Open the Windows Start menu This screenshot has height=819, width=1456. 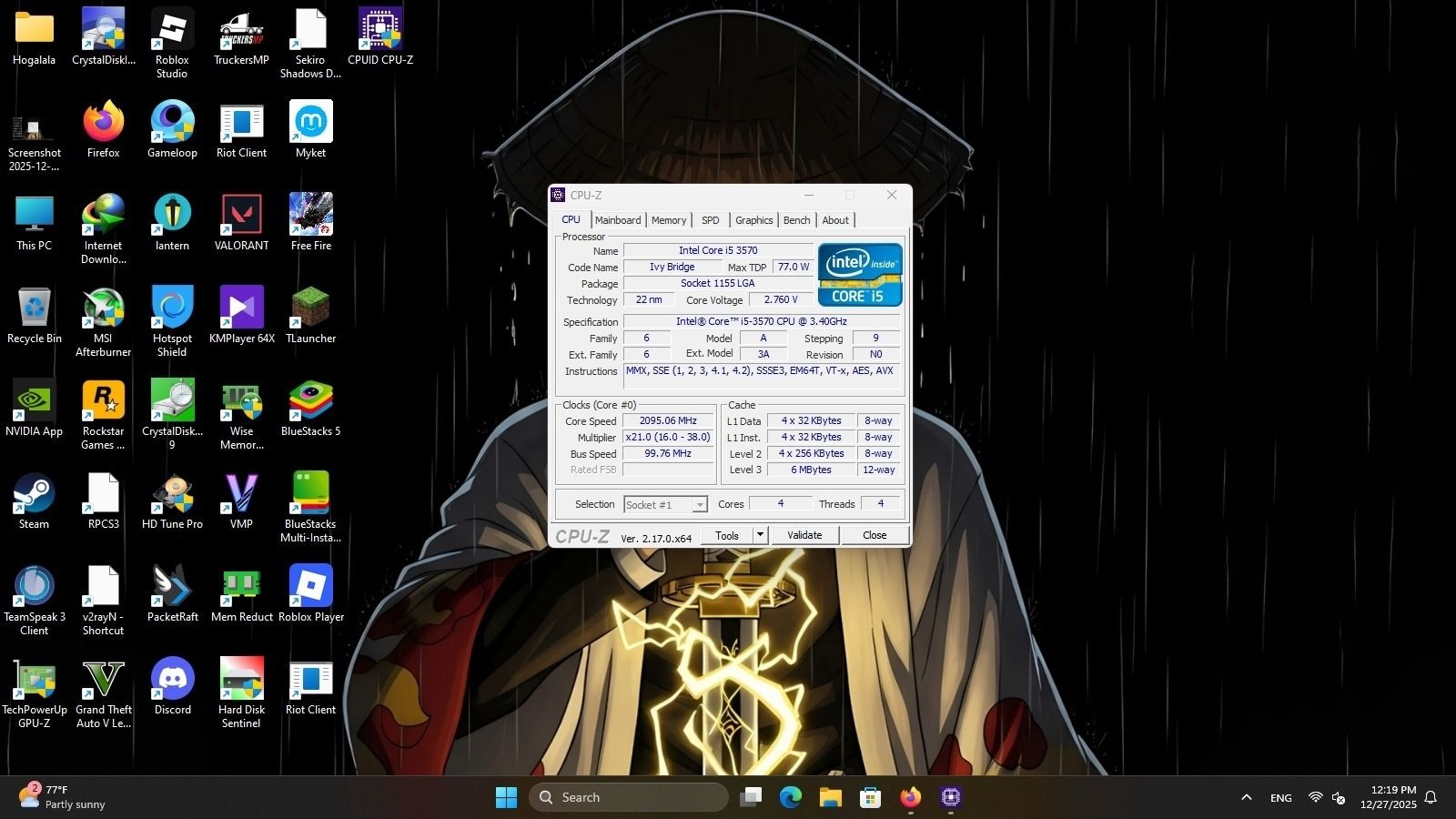506,797
